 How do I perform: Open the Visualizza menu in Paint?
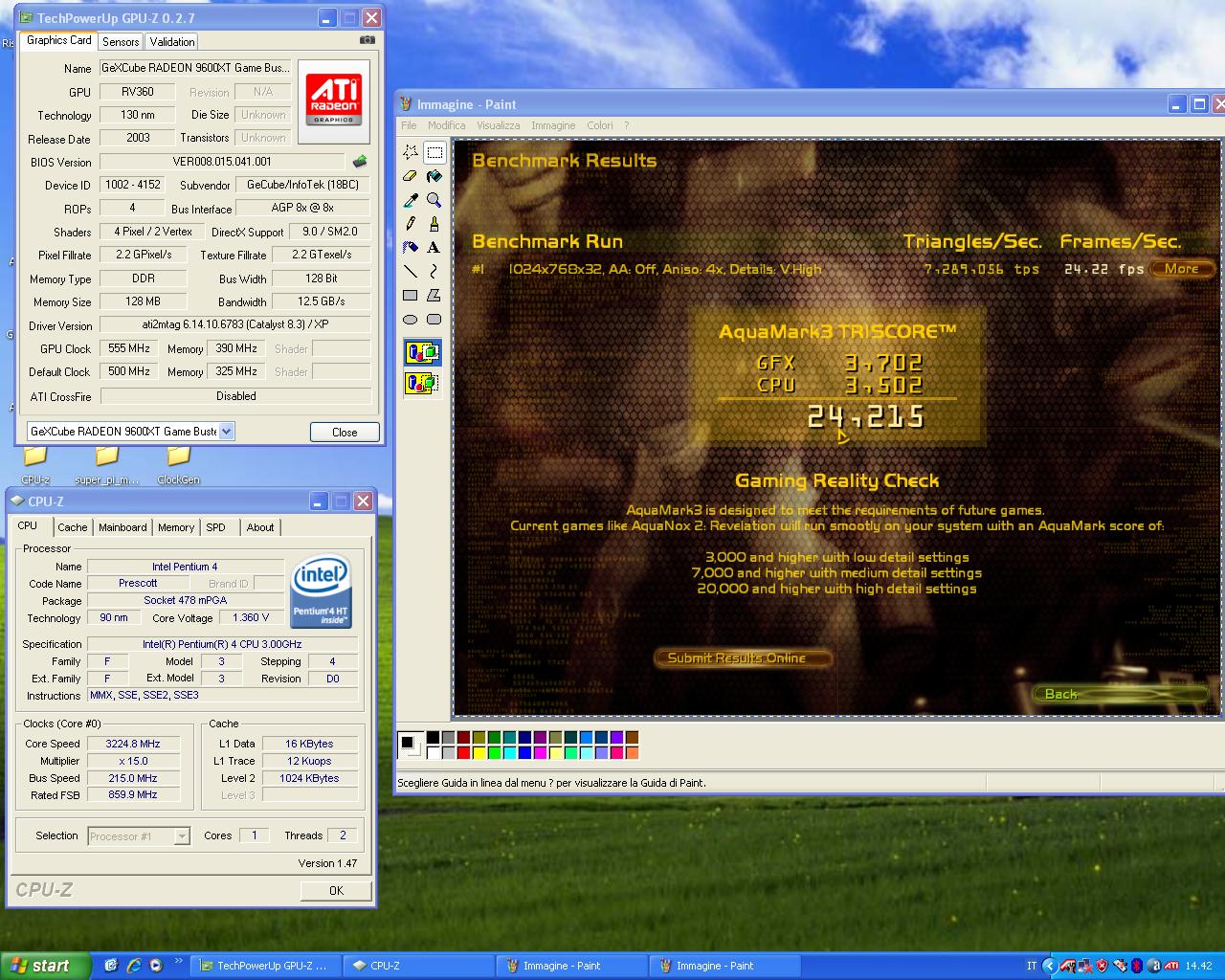pyautogui.click(x=499, y=125)
